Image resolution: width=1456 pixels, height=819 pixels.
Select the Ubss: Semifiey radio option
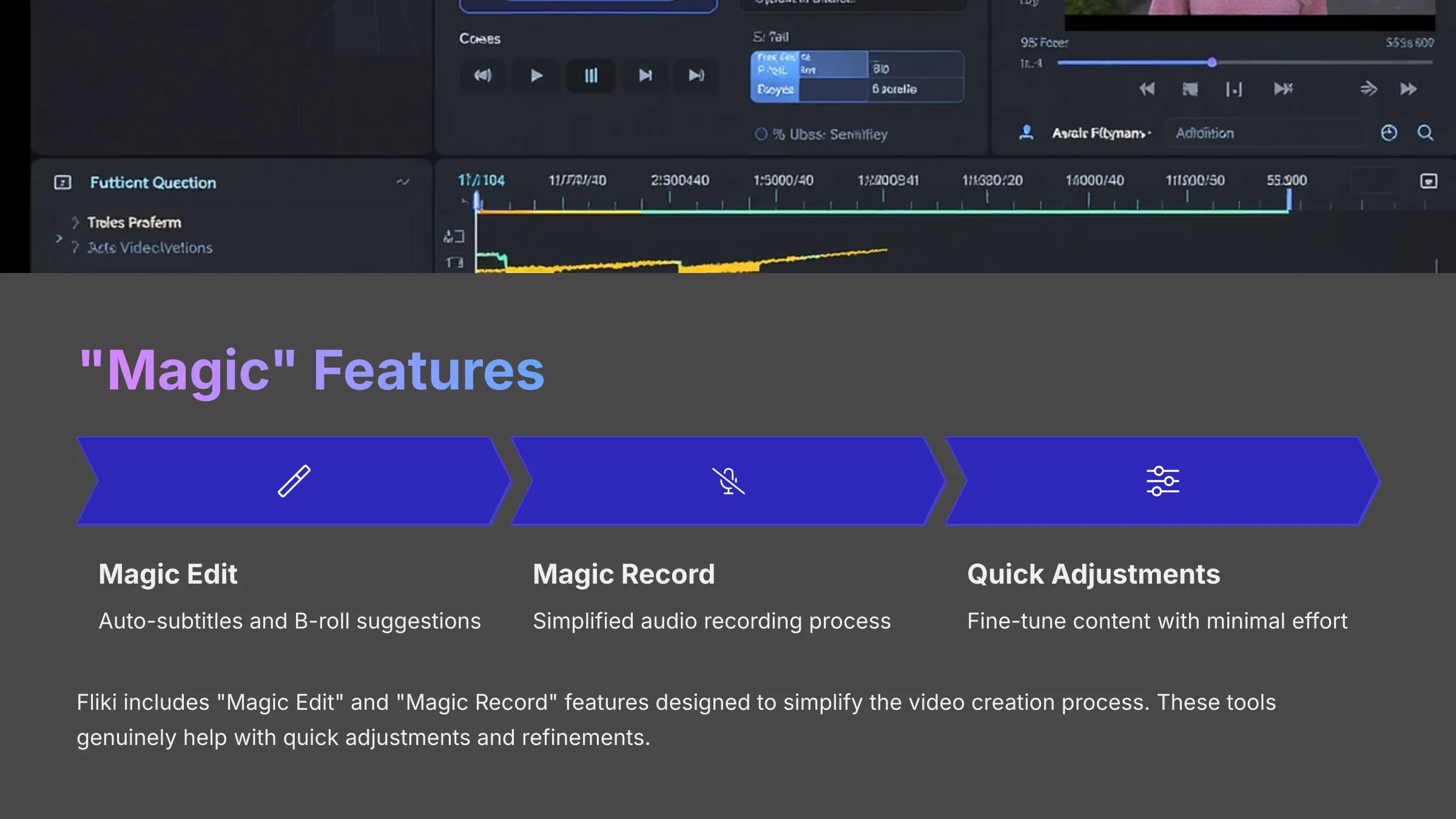(761, 134)
